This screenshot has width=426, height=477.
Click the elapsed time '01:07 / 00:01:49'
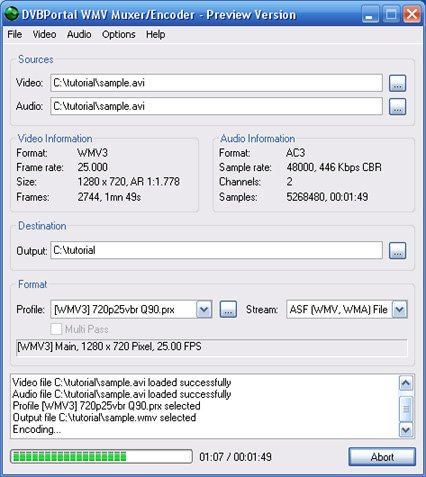pyautogui.click(x=235, y=457)
